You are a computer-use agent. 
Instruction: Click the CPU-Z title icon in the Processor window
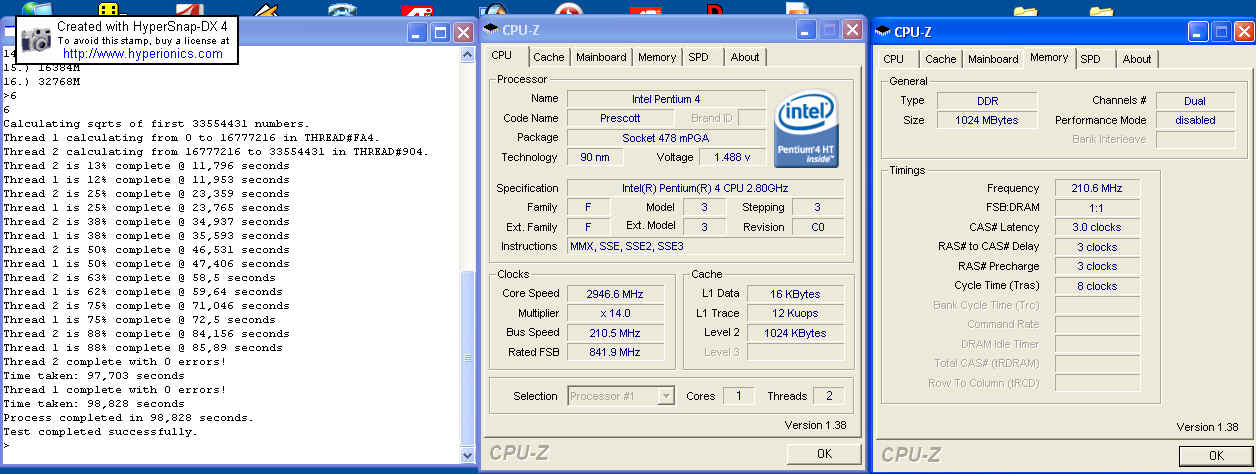click(489, 30)
